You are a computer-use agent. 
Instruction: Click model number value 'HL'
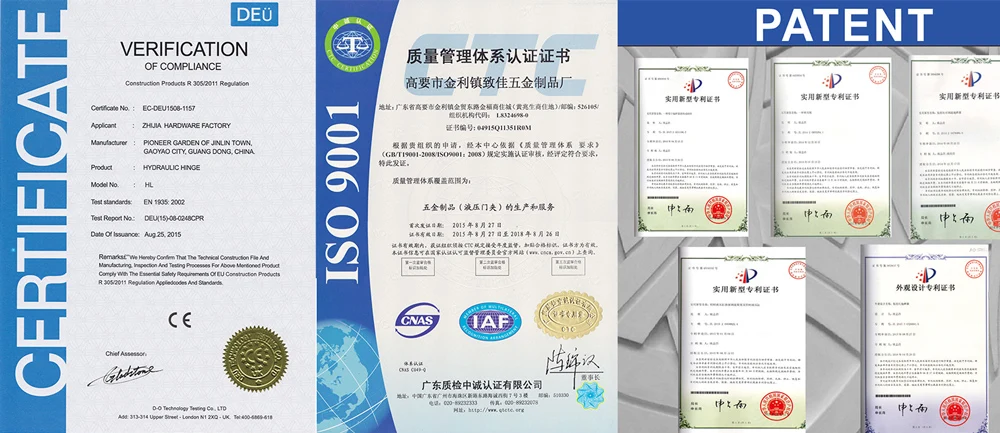[150, 184]
